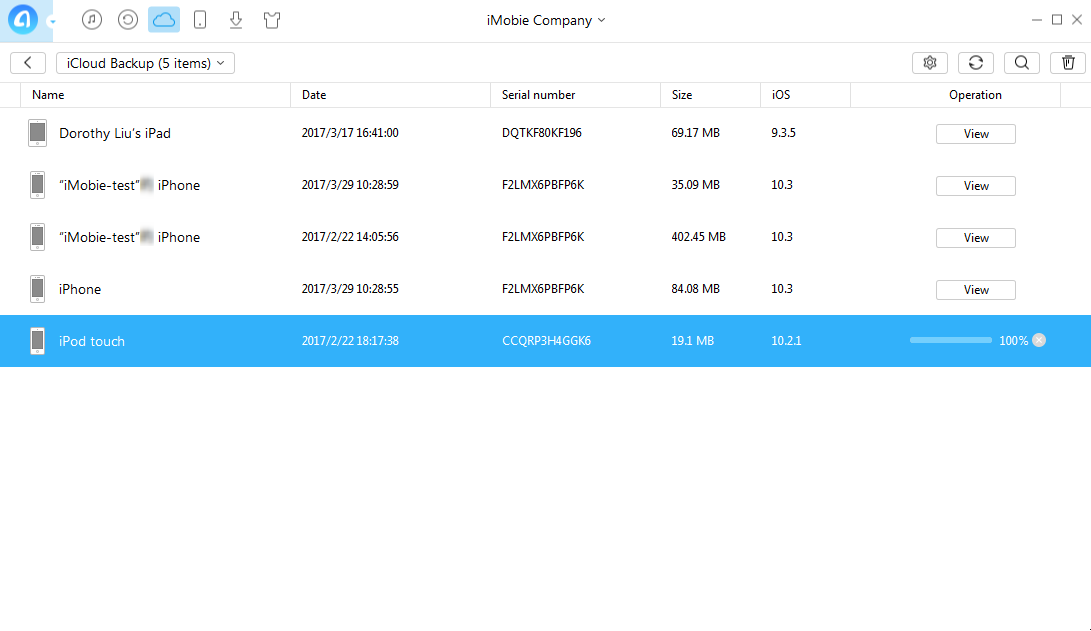Click the 402.45 MB size cell
The height and width of the screenshot is (631, 1091).
pyautogui.click(x=699, y=237)
